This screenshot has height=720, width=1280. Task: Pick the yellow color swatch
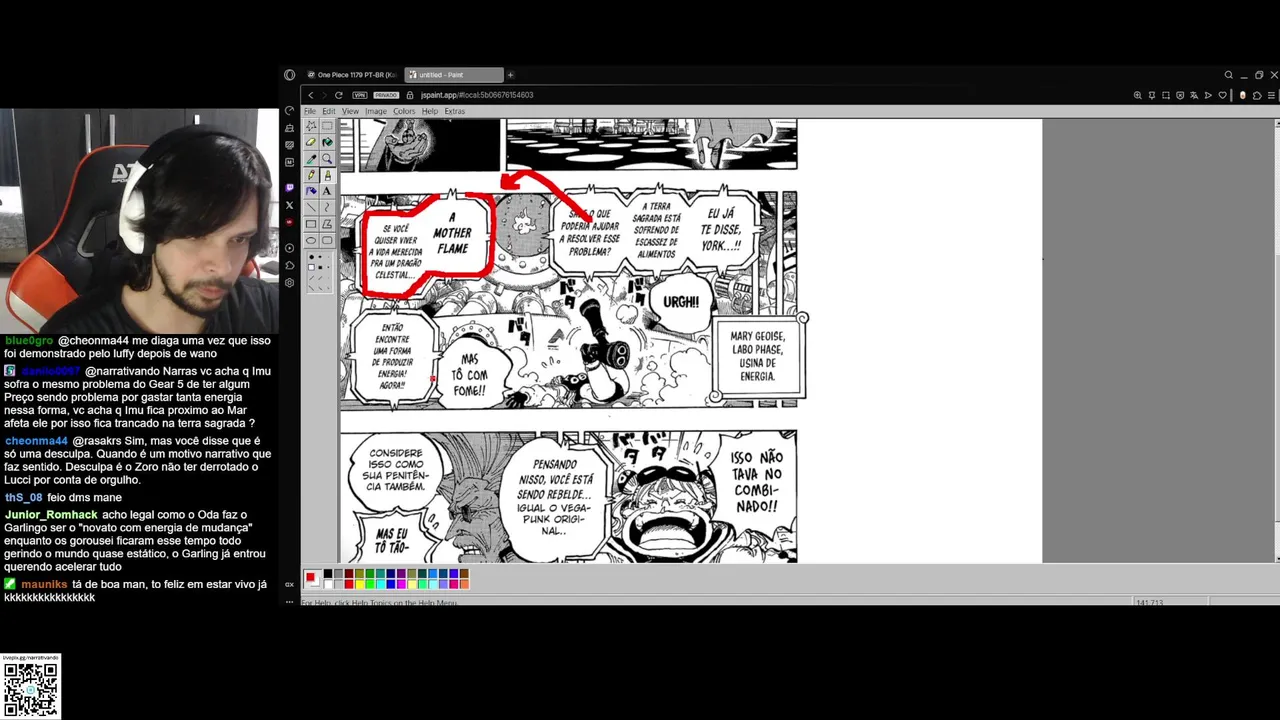tap(360, 584)
